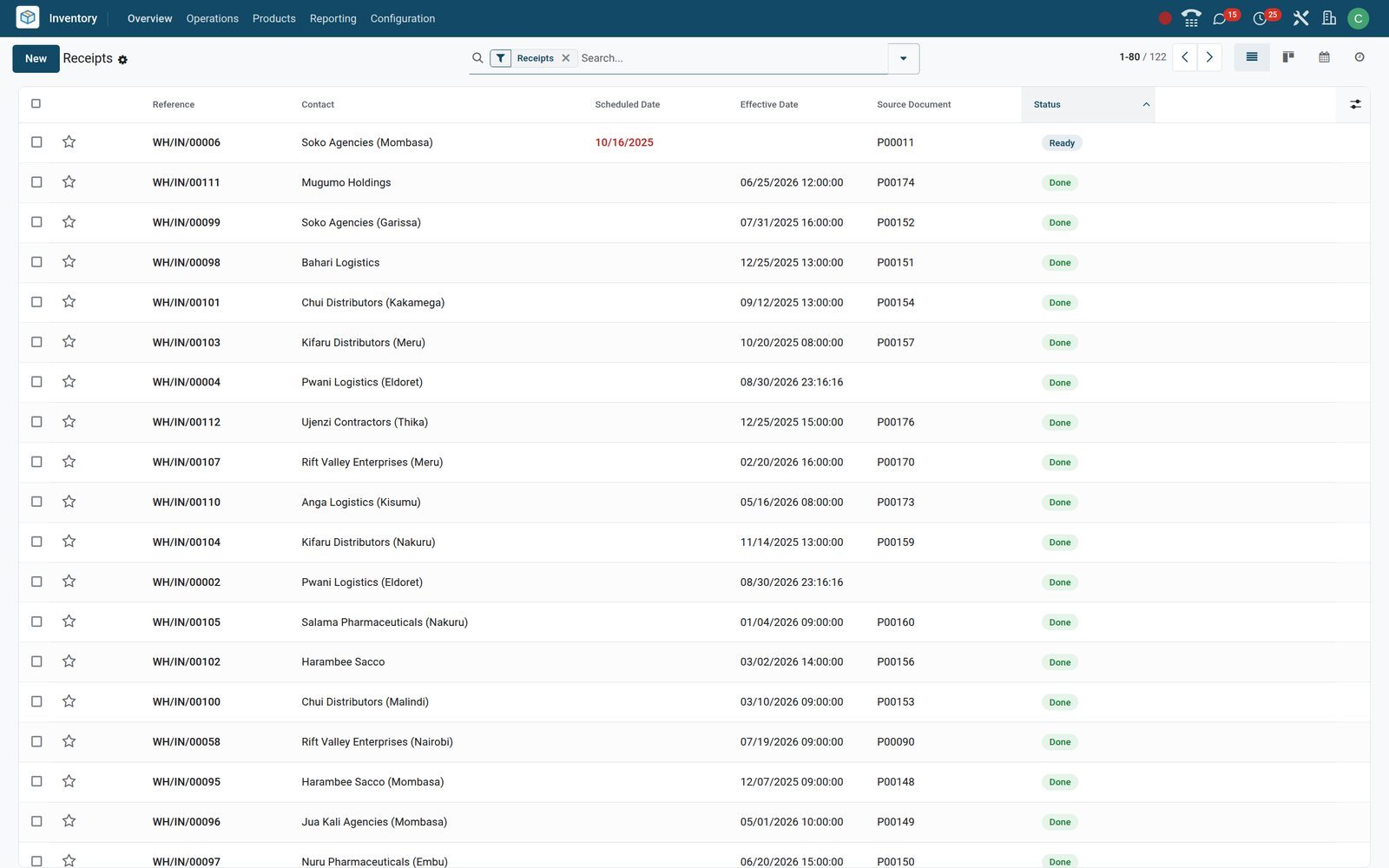
Task: Star receipt WH/IN/00107
Action: point(69,461)
